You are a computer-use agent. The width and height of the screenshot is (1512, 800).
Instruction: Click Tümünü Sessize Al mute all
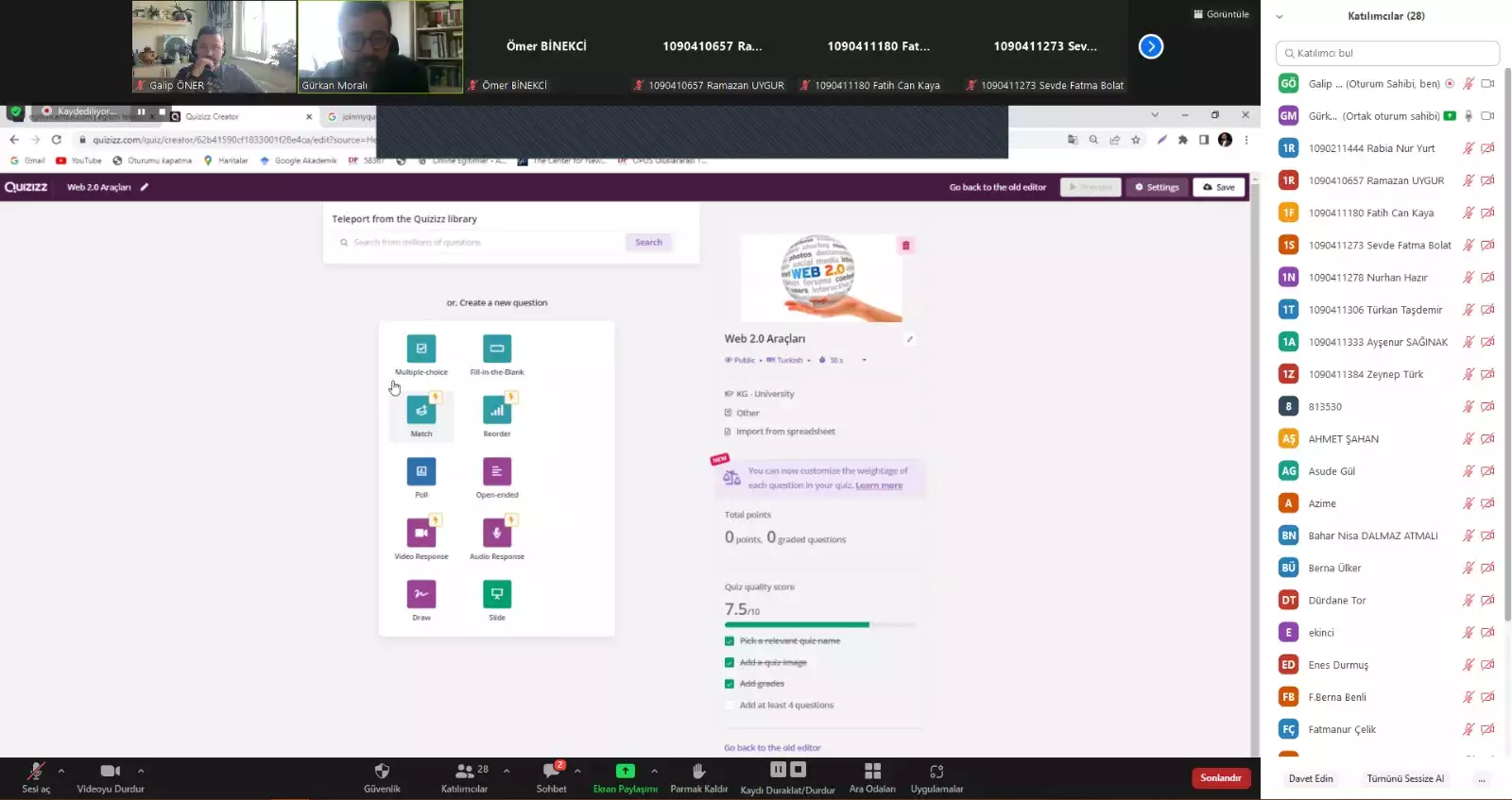click(1405, 779)
